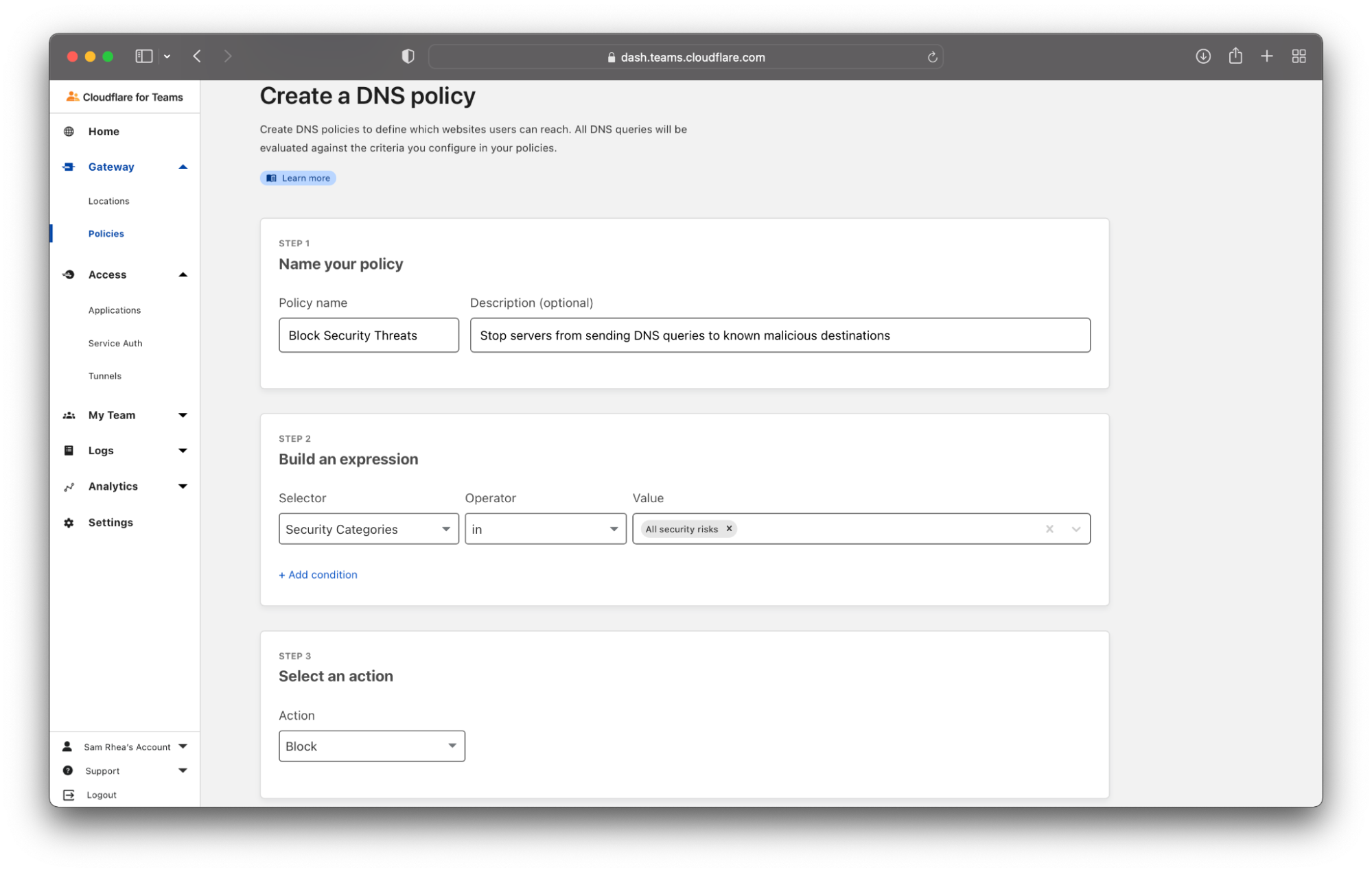Open a new tab with the plus icon
Screen dimensions: 1372x872
click(x=1266, y=56)
